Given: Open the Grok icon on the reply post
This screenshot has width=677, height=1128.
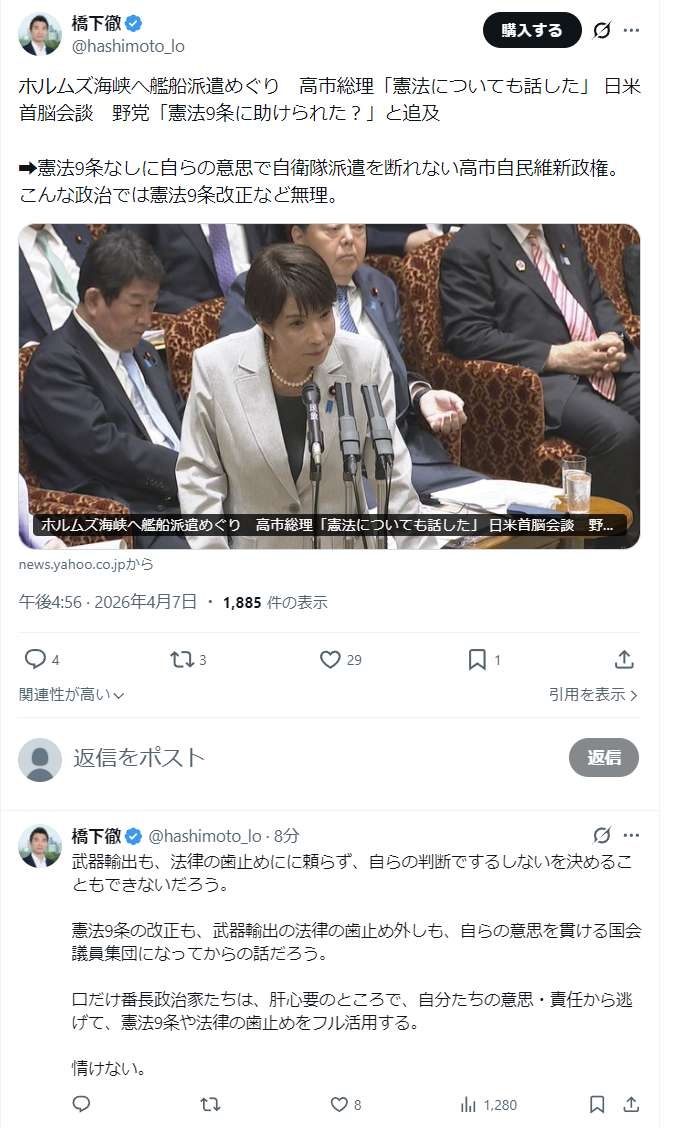Looking at the screenshot, I should tap(601, 835).
